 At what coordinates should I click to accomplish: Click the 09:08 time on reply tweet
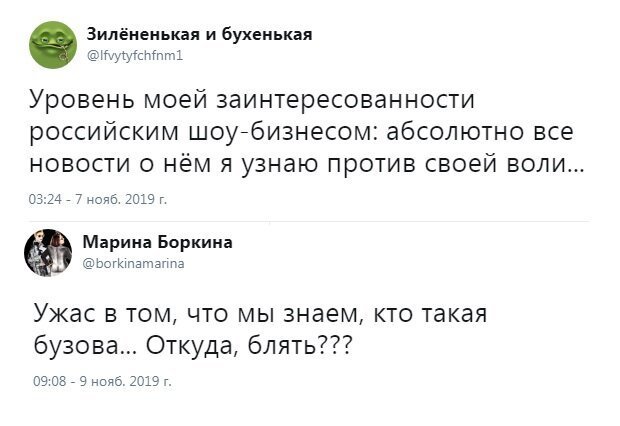[48, 381]
